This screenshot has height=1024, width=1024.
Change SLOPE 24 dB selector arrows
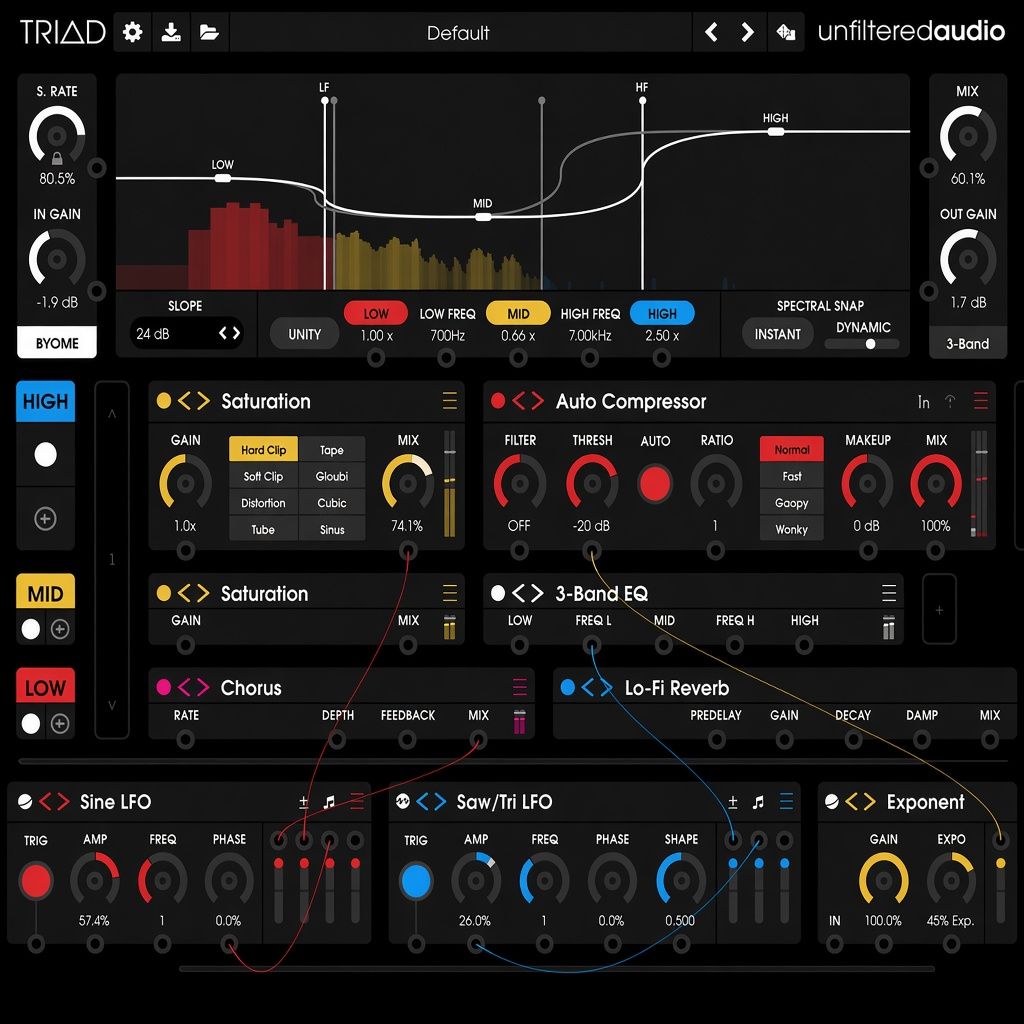[229, 334]
